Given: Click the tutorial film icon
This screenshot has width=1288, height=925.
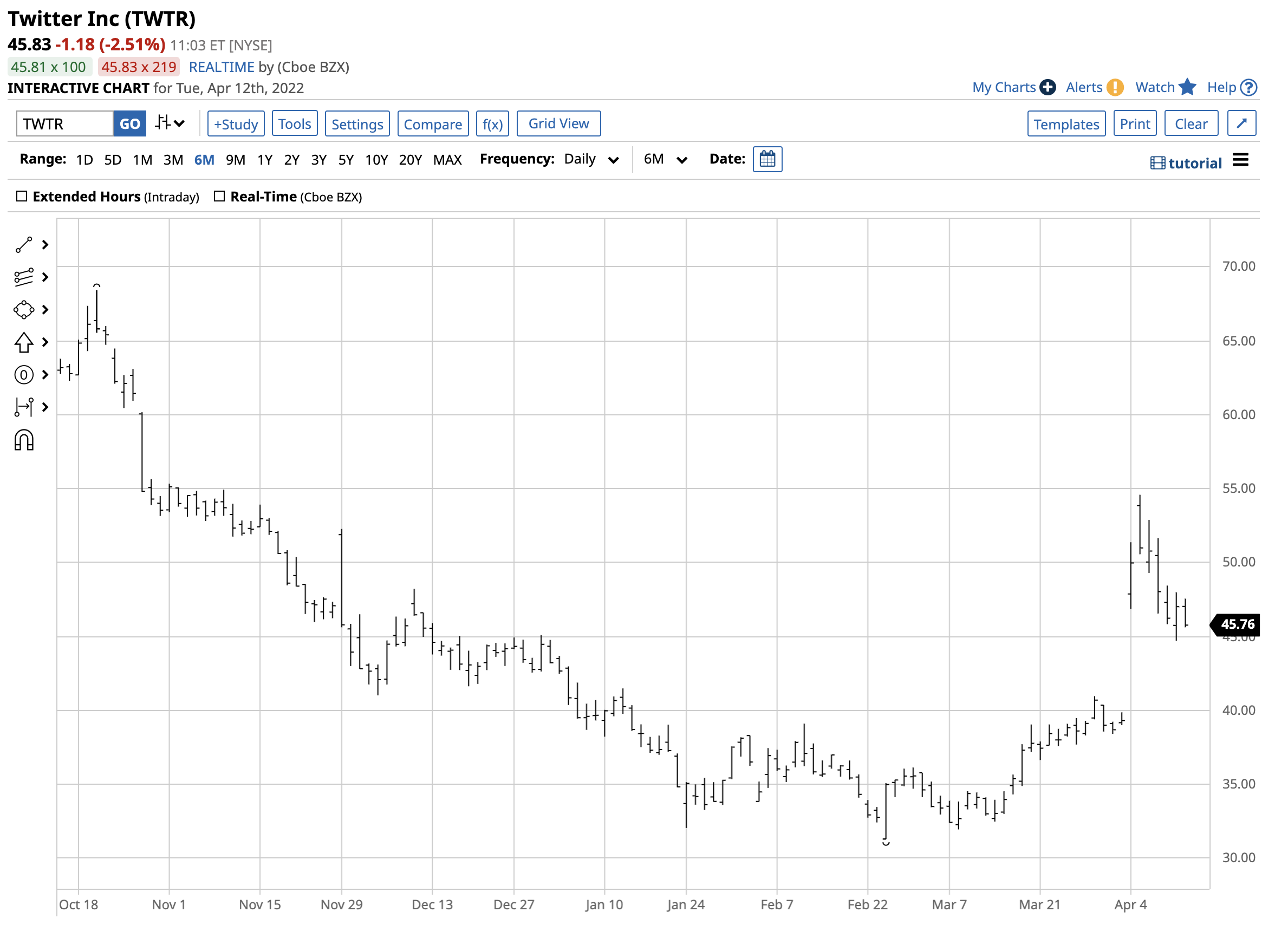Looking at the screenshot, I should (x=1158, y=164).
